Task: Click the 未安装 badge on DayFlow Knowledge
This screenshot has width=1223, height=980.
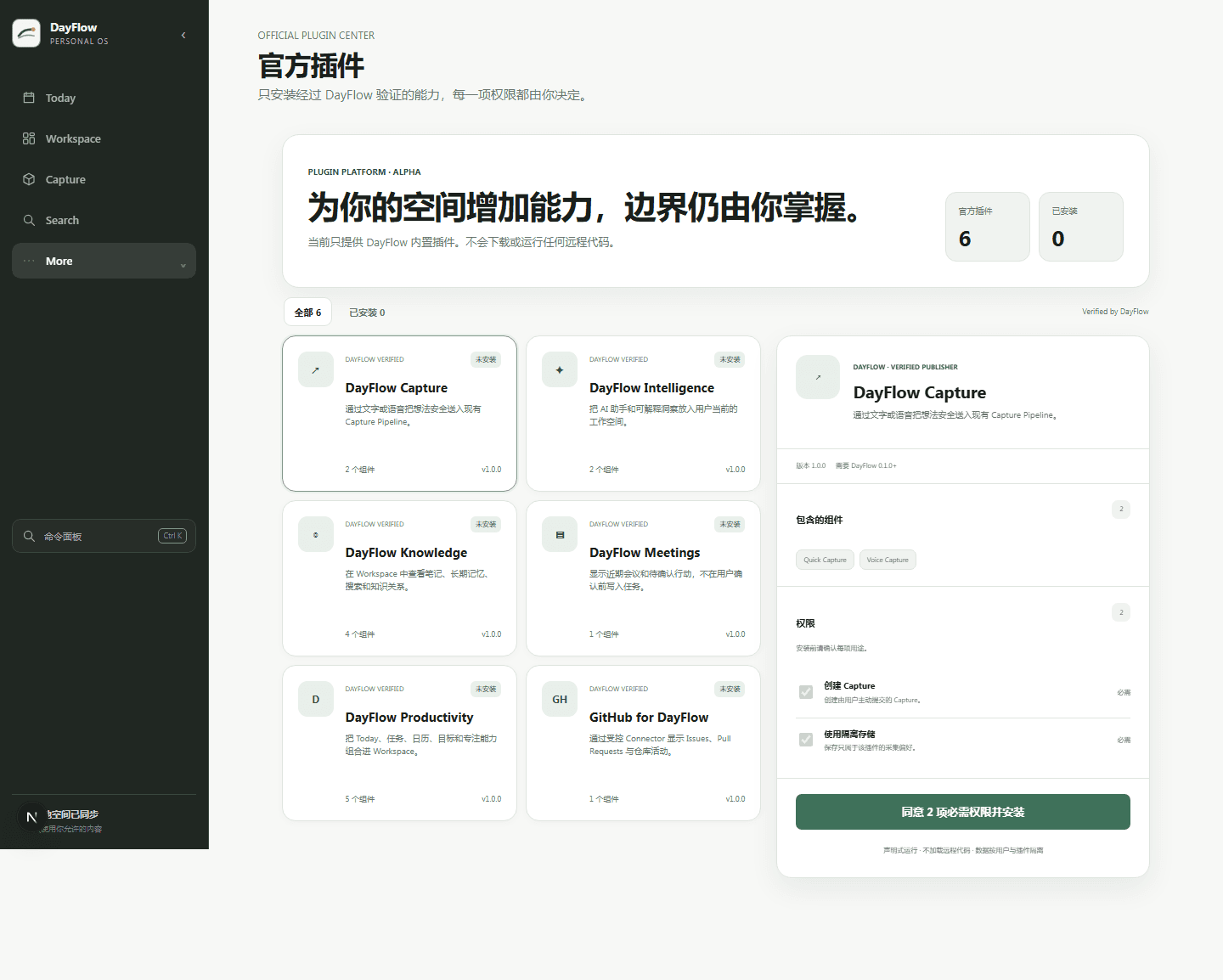Action: [486, 525]
